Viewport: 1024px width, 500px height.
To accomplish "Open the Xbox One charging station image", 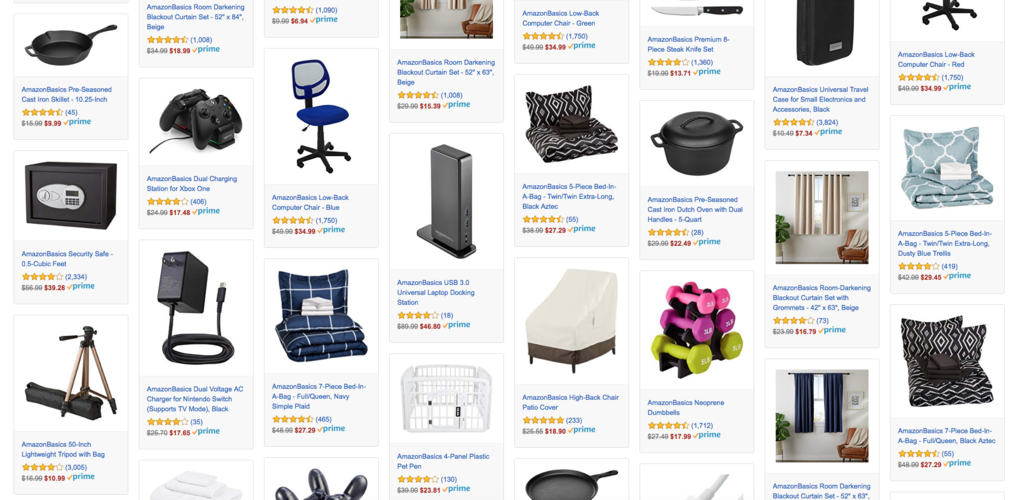I will (196, 121).
